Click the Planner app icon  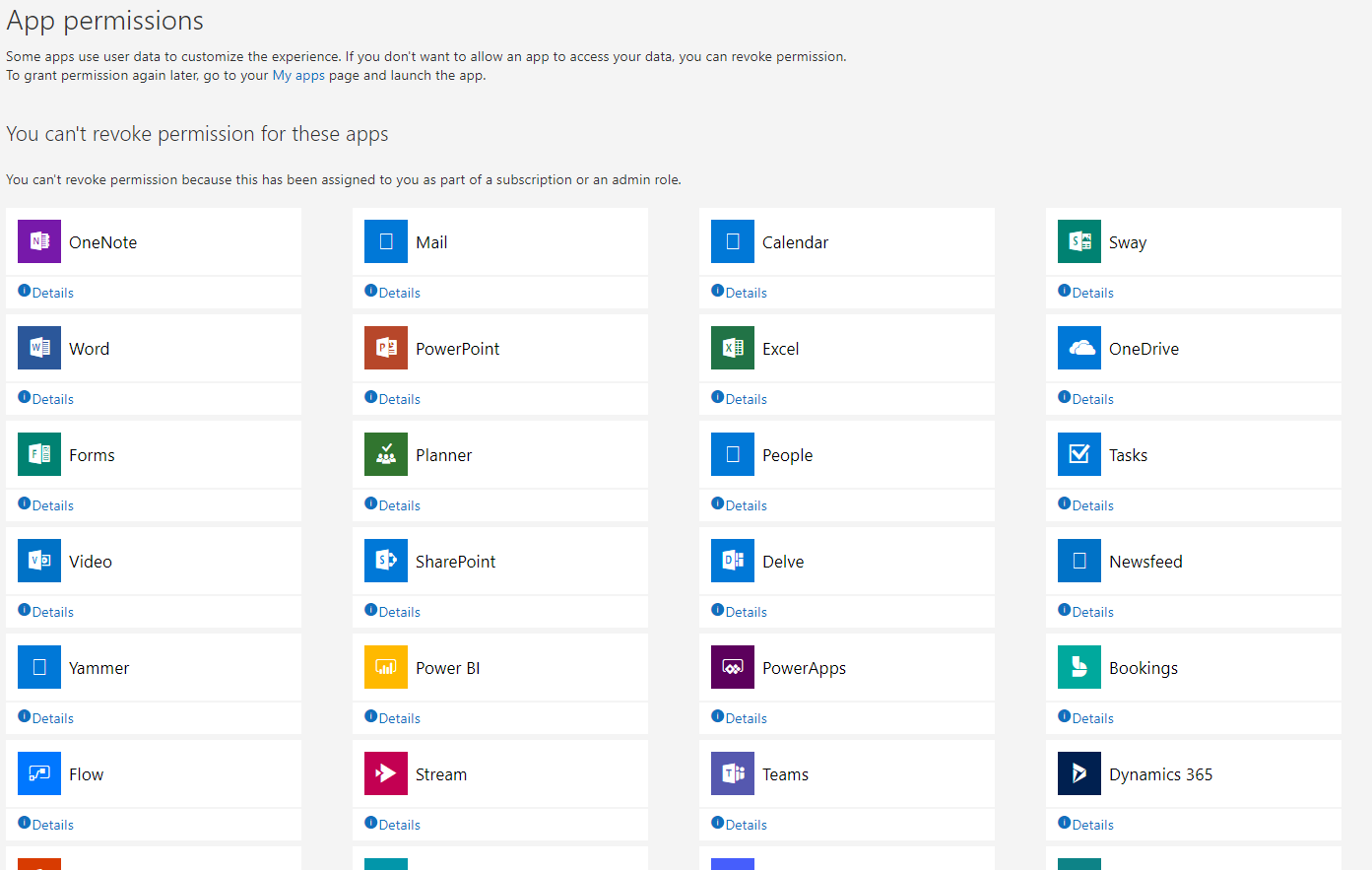pos(386,454)
